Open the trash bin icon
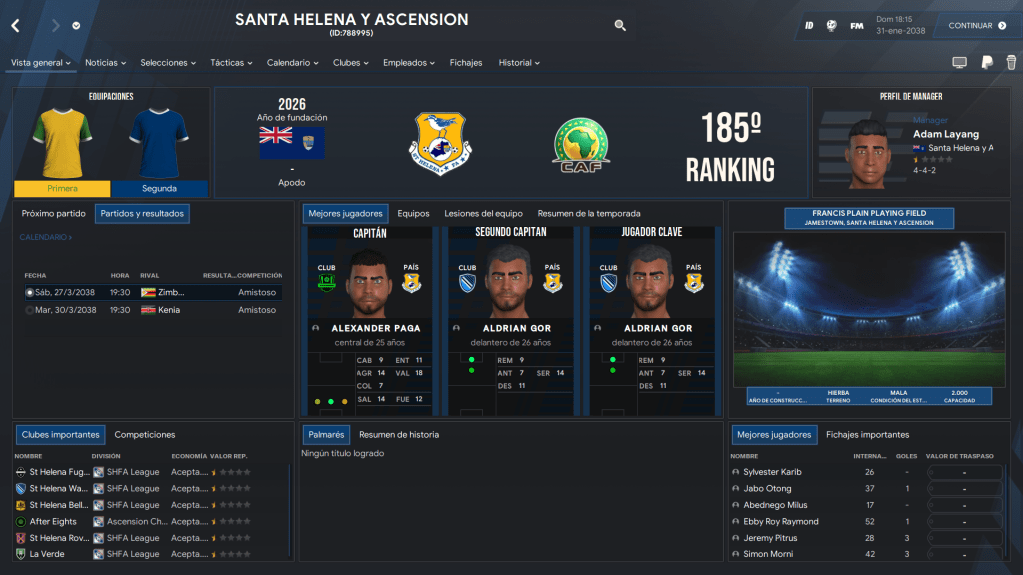The image size is (1023, 575). click(1011, 63)
